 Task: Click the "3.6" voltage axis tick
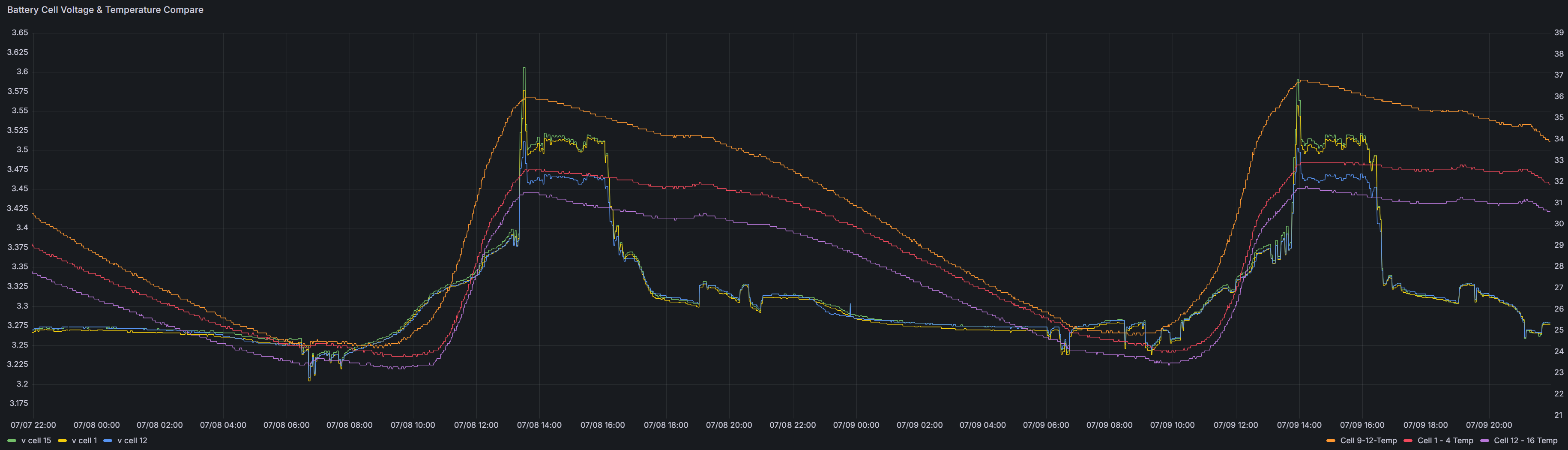click(22, 72)
